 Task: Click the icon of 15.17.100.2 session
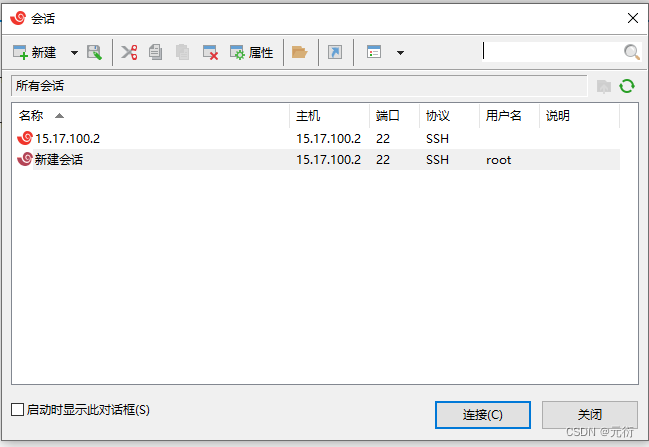coord(25,138)
